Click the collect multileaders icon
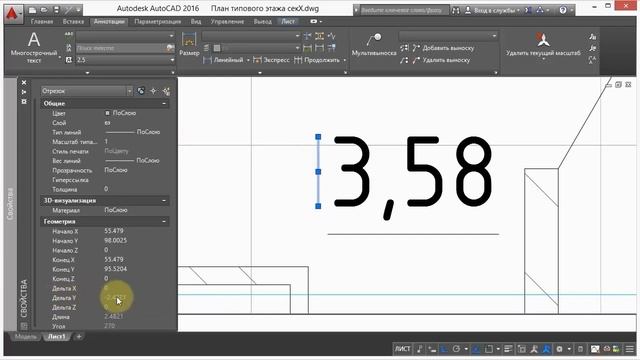640x360 pixels. click(x=404, y=60)
